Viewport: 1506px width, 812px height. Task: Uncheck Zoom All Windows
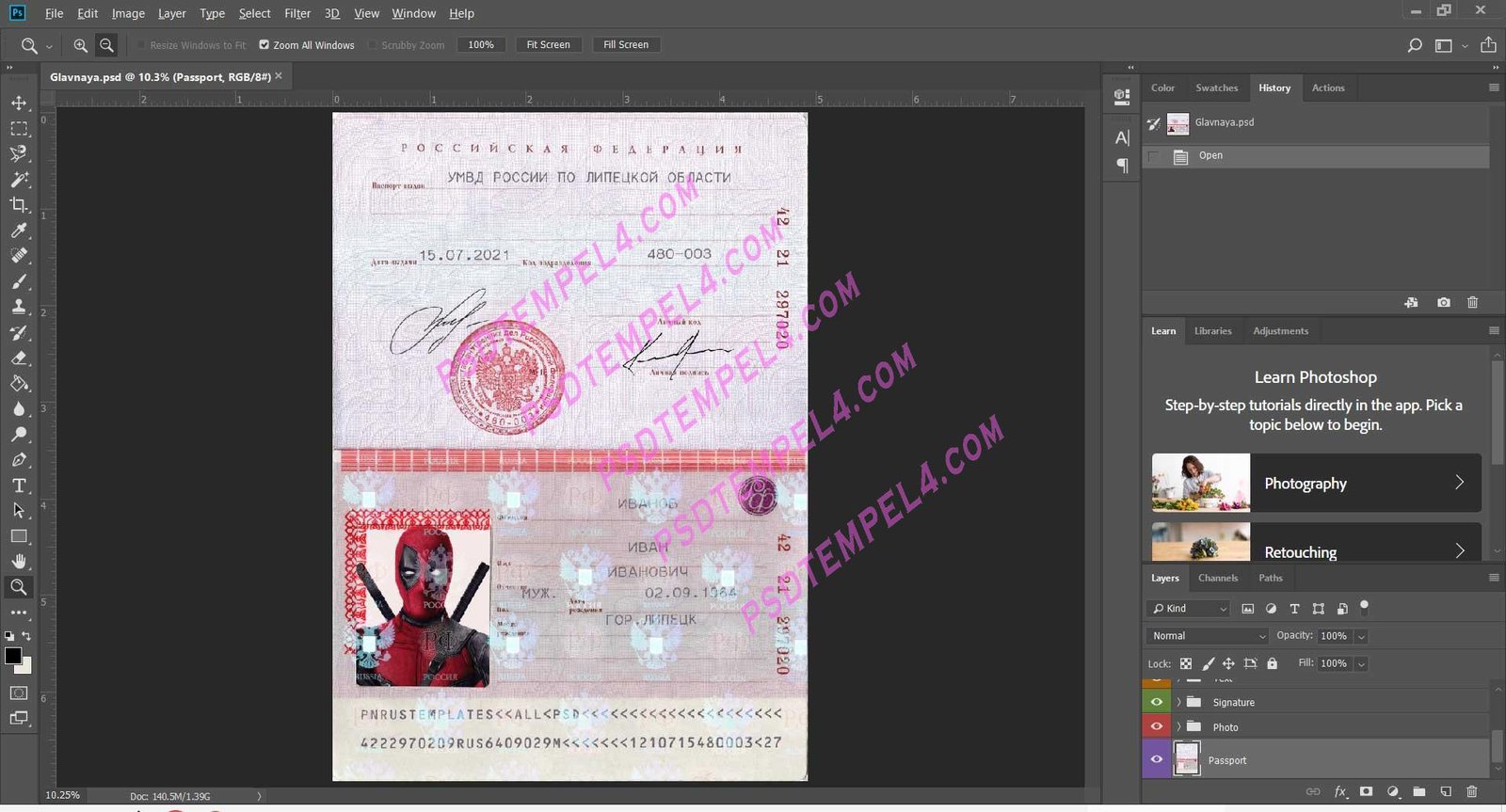pyautogui.click(x=264, y=45)
